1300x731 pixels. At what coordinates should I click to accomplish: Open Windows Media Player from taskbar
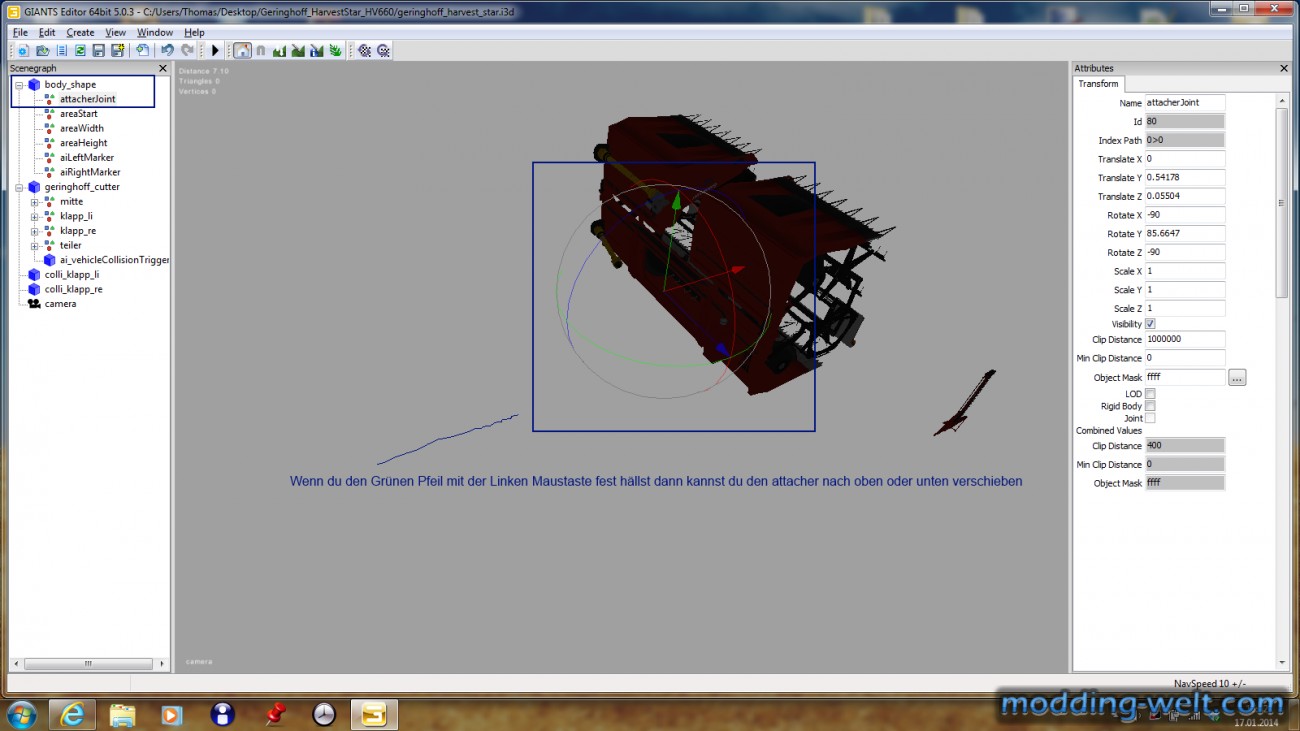(173, 714)
